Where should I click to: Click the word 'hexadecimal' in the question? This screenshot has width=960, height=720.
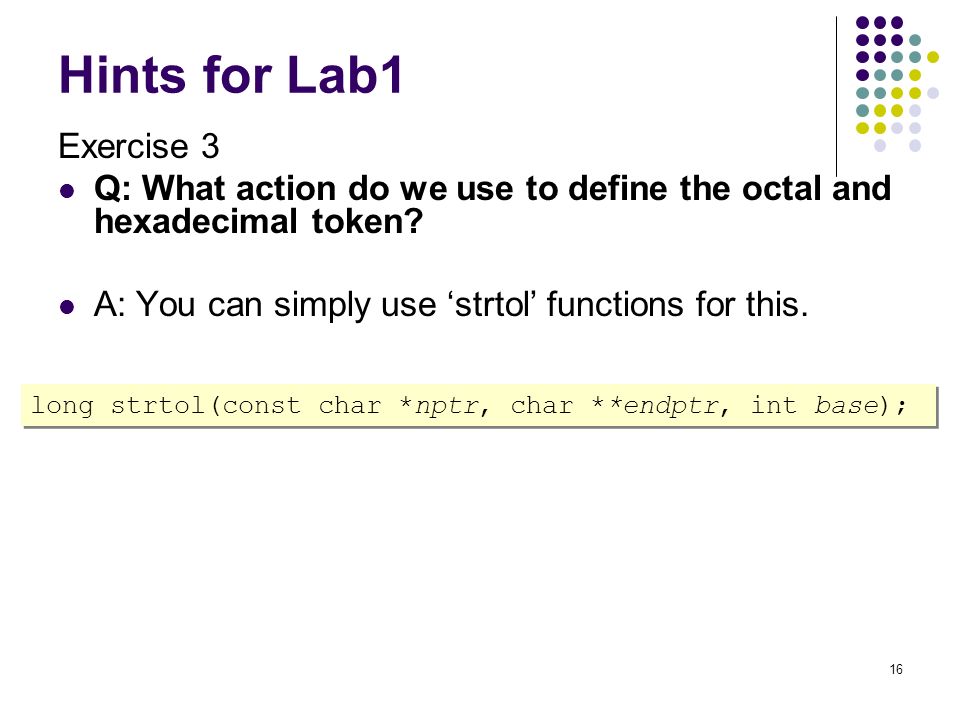point(196,221)
